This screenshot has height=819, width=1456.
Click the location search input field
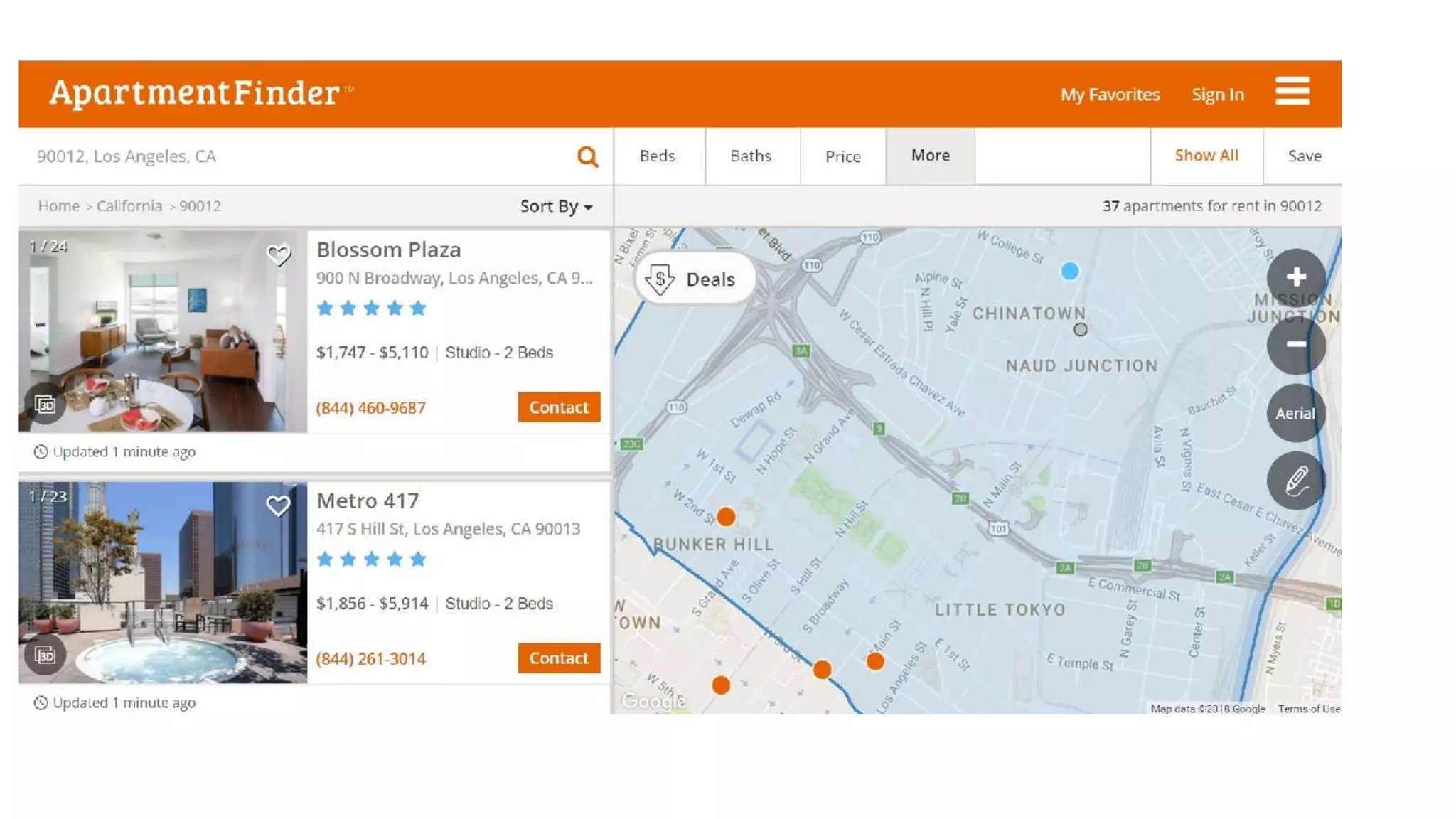click(299, 156)
